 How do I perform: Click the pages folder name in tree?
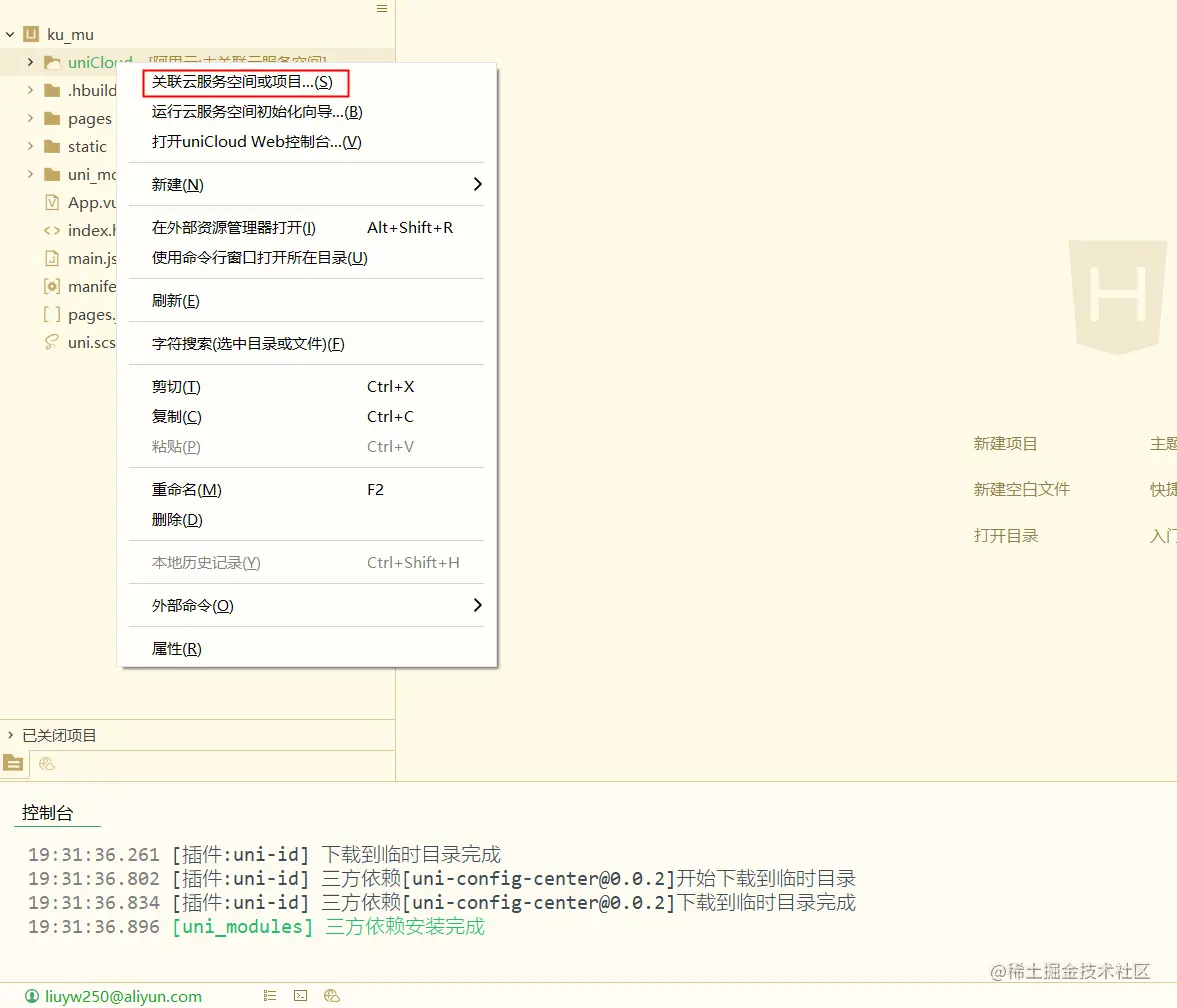[89, 119]
